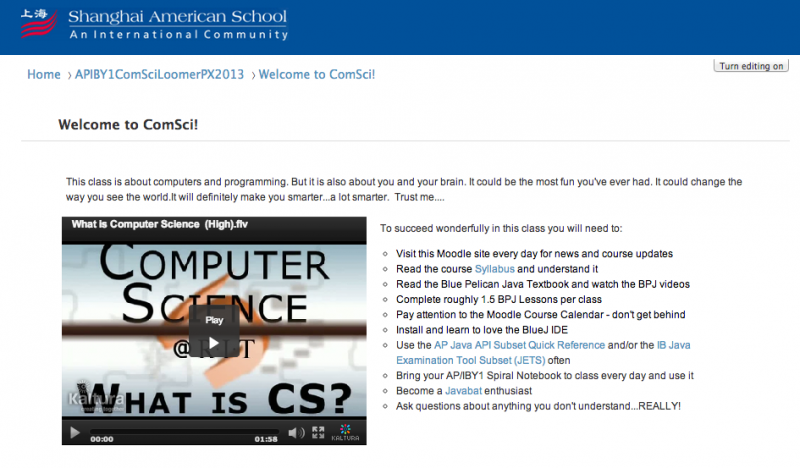
Task: Click the large Play overlay button on video
Action: (214, 331)
